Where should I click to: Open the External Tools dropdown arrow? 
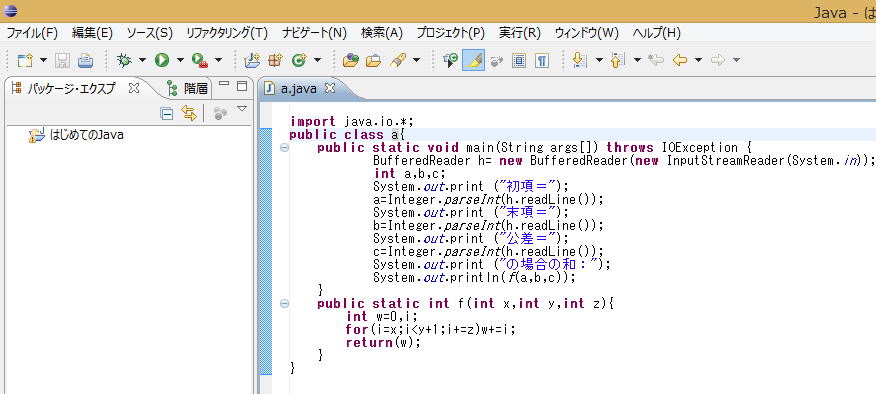coord(218,60)
